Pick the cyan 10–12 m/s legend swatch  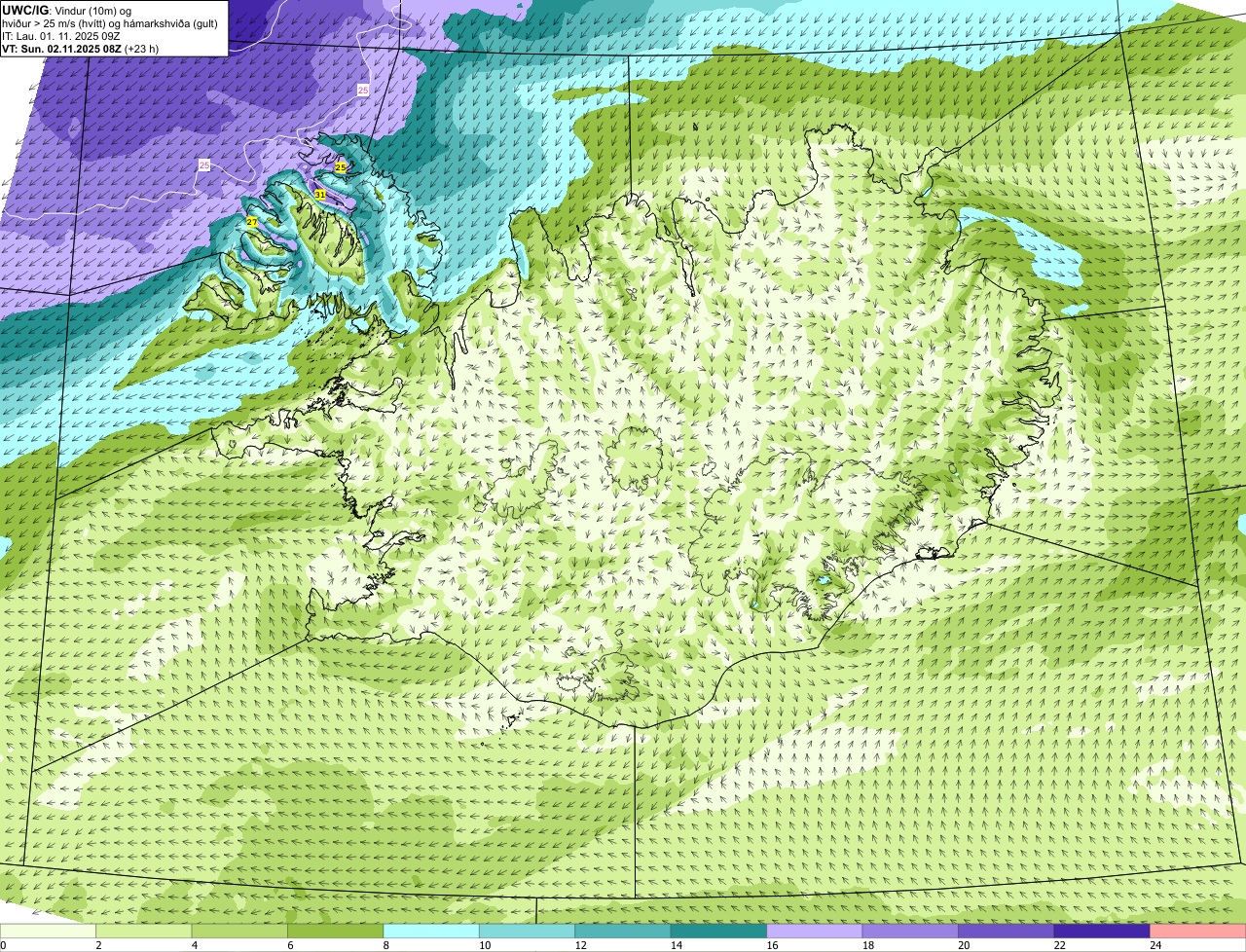528,932
